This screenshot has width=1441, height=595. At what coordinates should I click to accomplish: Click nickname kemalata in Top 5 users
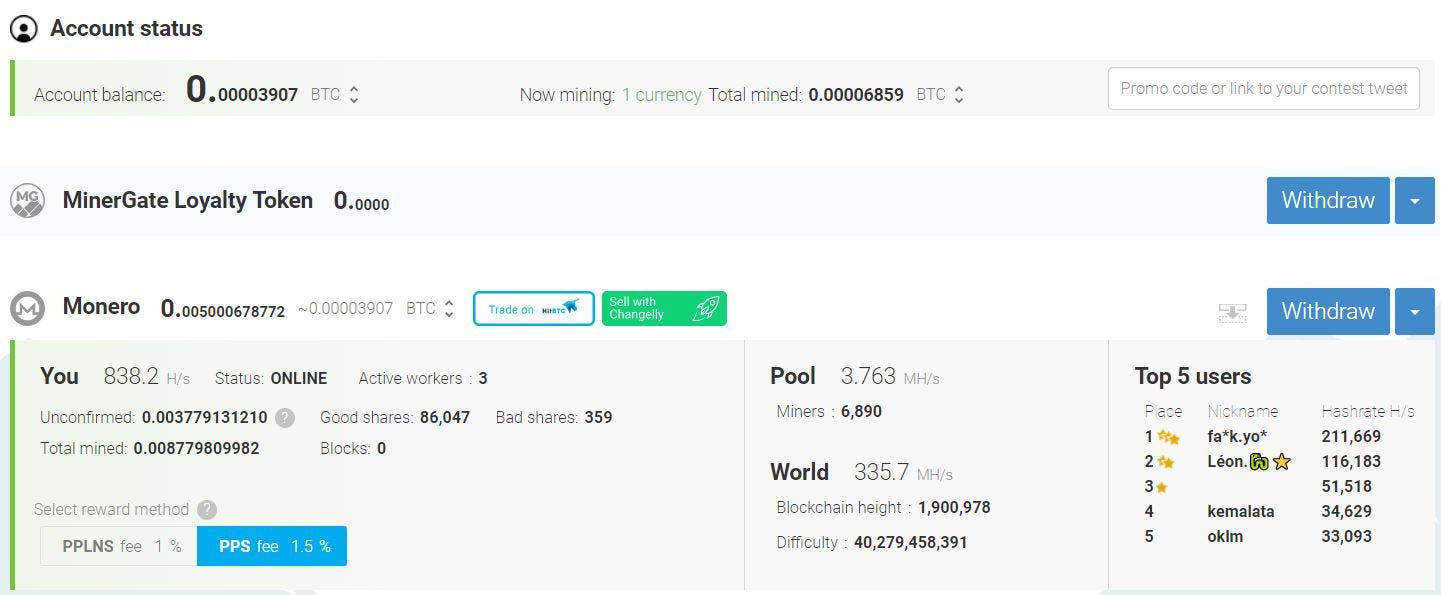(1241, 512)
